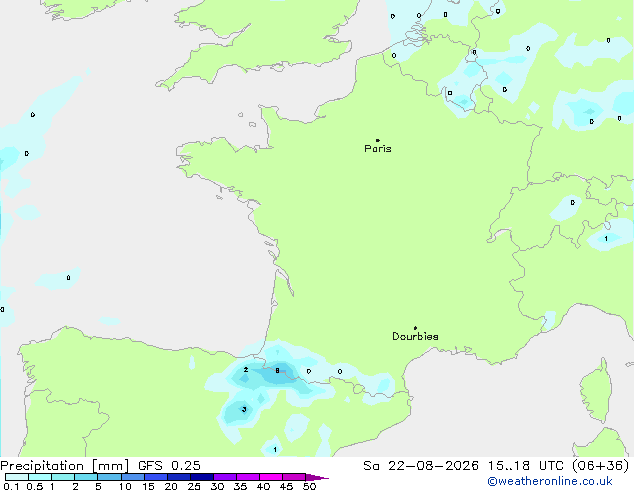Select the 2–5 mm legend swatch
The image size is (634, 490).
click(x=86, y=477)
